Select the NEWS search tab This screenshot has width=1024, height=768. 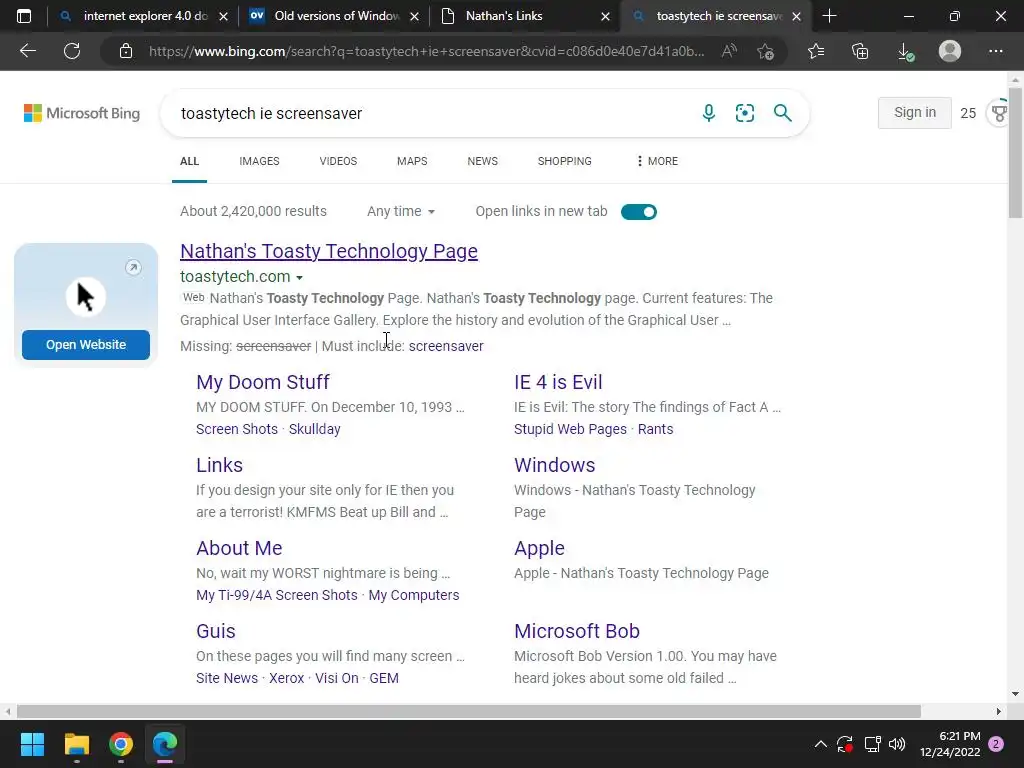point(483,161)
